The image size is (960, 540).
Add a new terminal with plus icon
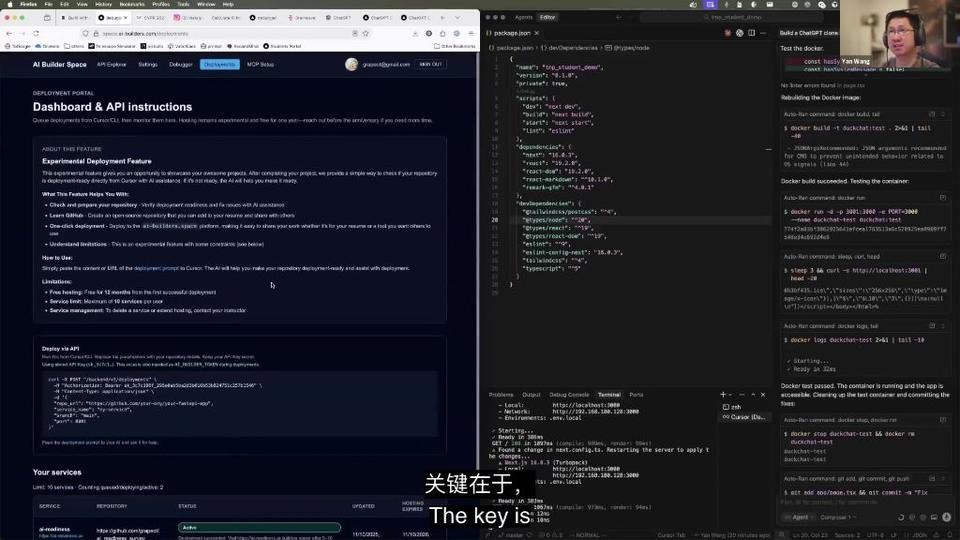pos(723,395)
